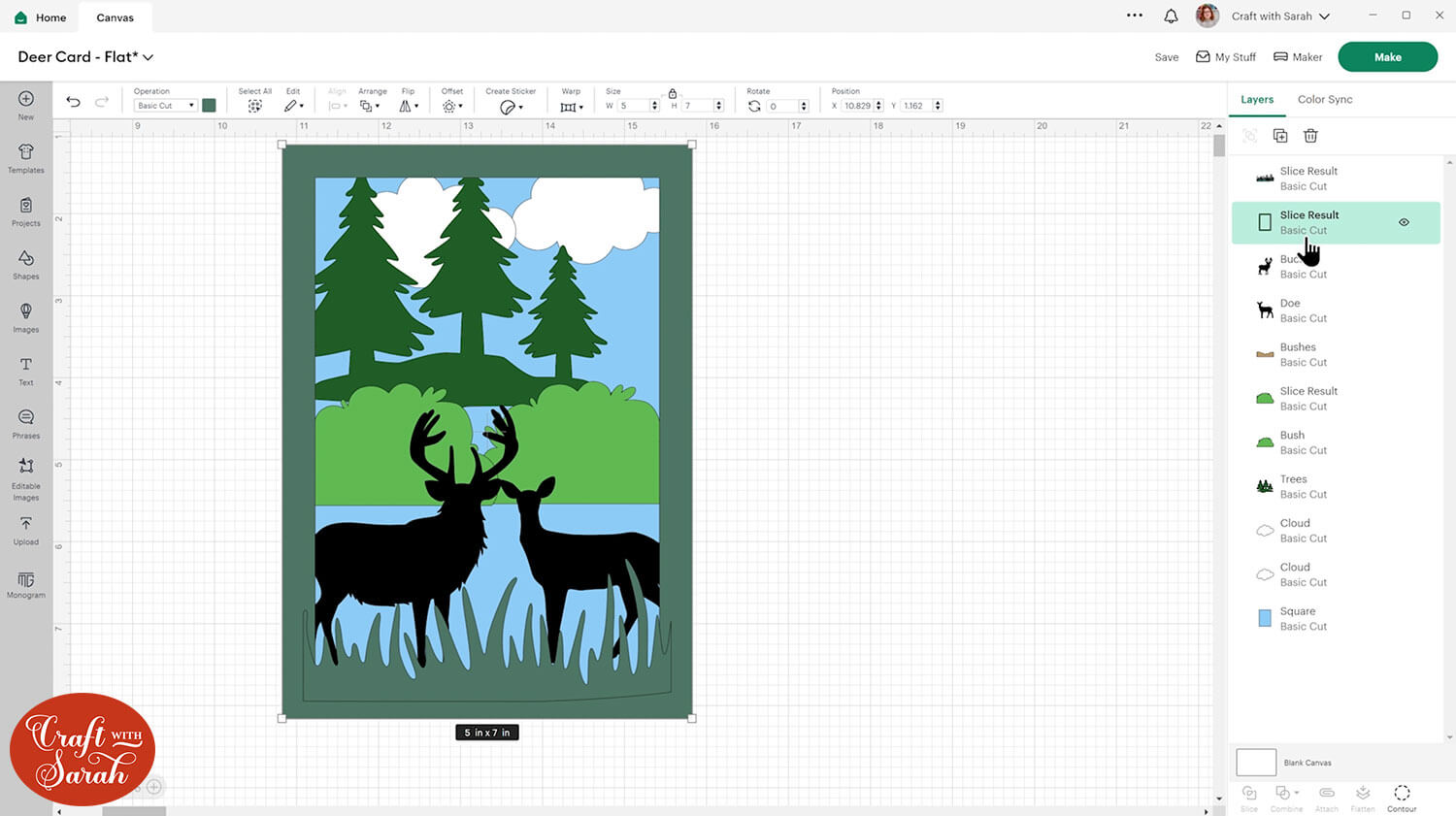
Task: Hide the selected Slice Result layer
Action: pyautogui.click(x=1404, y=222)
